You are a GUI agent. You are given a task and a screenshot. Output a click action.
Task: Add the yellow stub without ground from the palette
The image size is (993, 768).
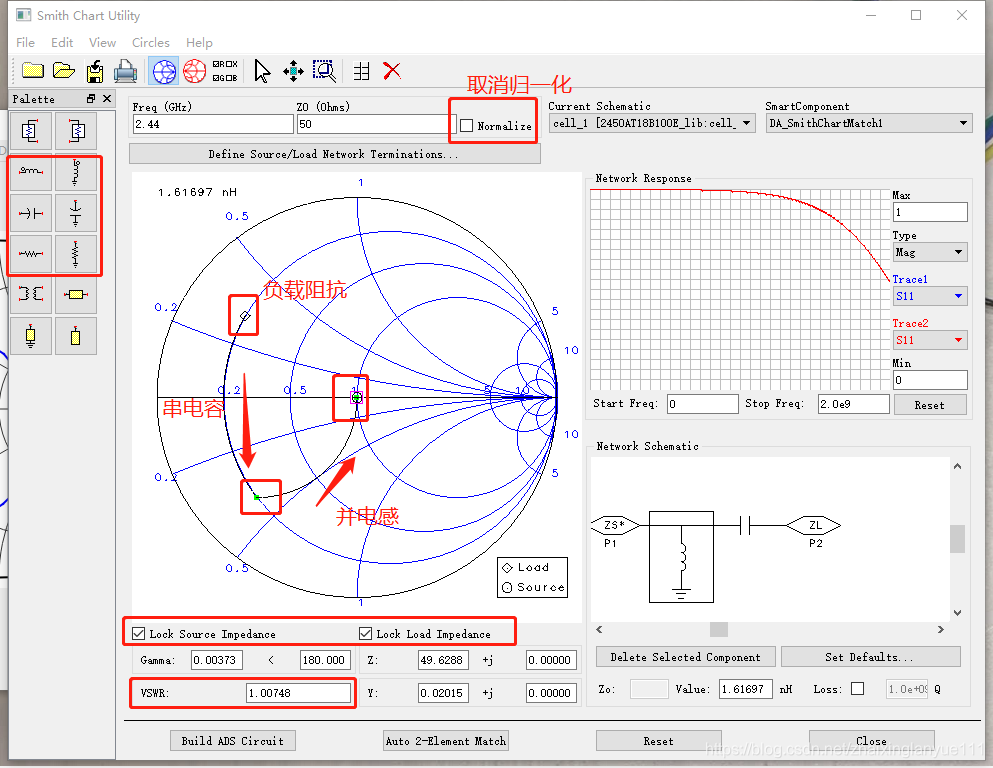click(x=76, y=336)
